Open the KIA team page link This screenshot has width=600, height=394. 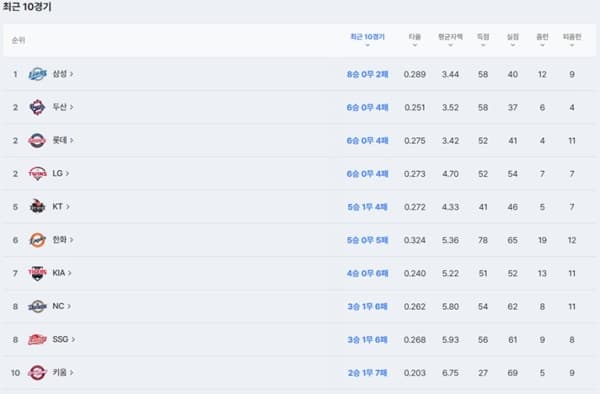coord(62,273)
